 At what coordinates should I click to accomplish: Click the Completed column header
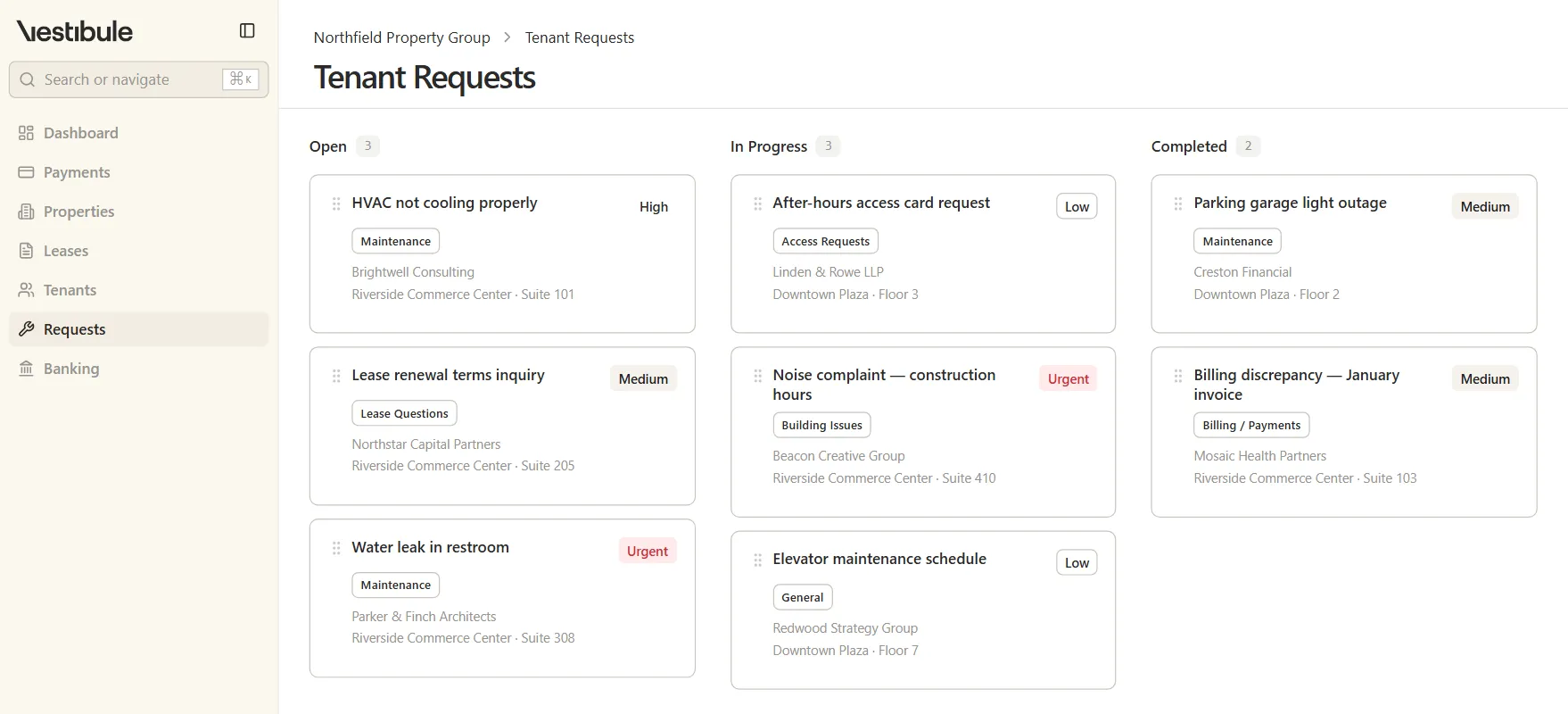(1189, 146)
